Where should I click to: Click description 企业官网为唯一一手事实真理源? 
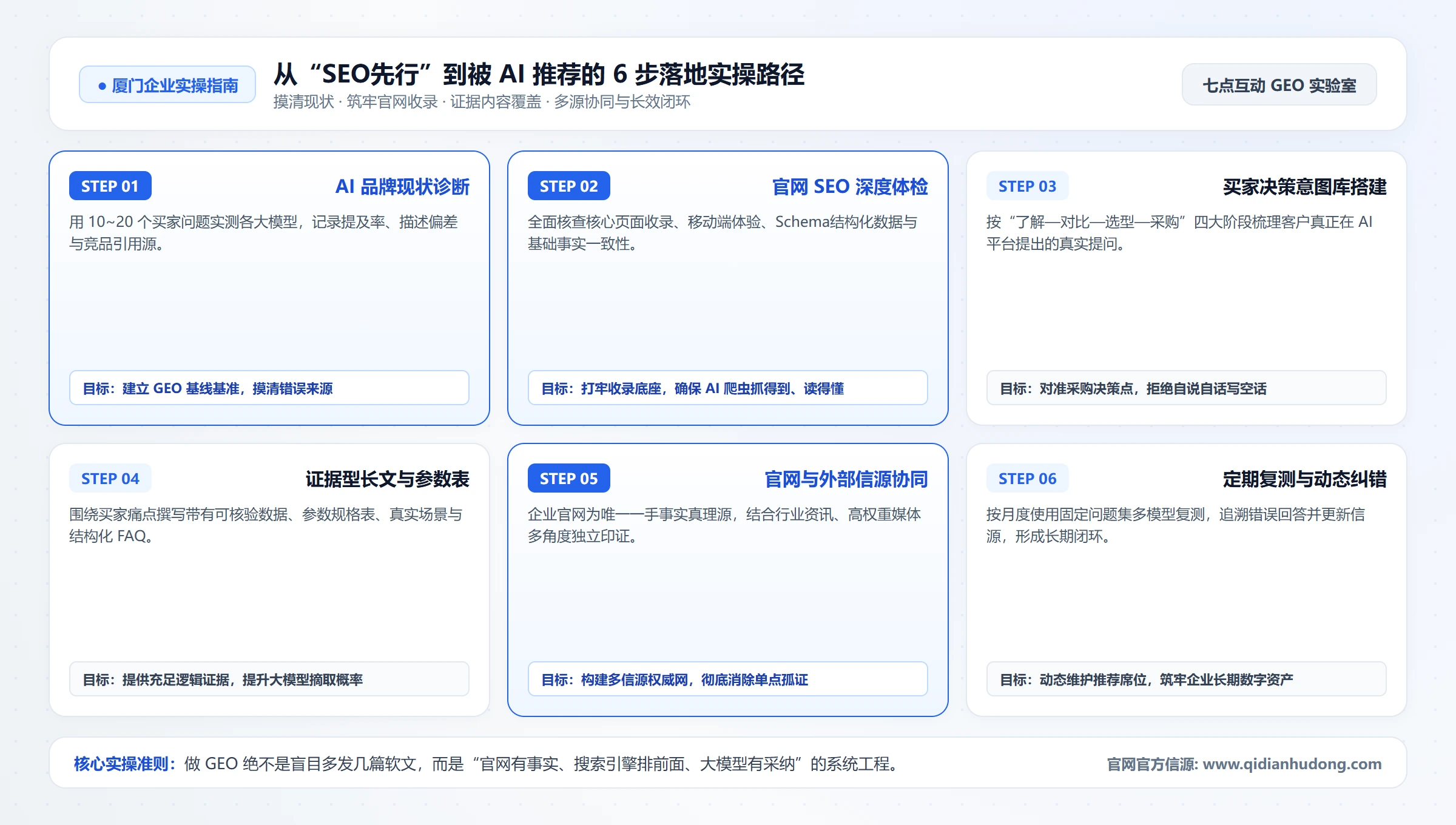point(724,525)
